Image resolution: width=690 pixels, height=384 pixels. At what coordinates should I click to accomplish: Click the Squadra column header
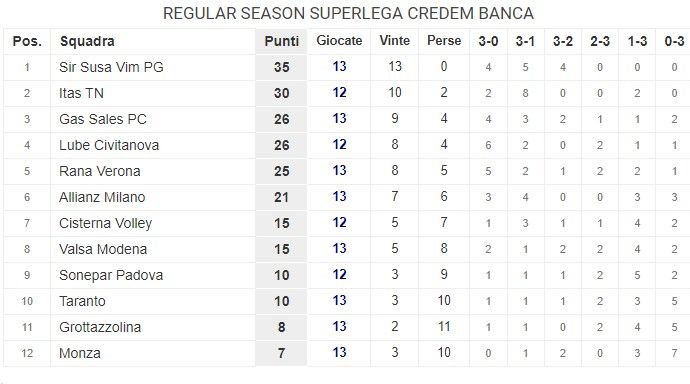click(87, 41)
